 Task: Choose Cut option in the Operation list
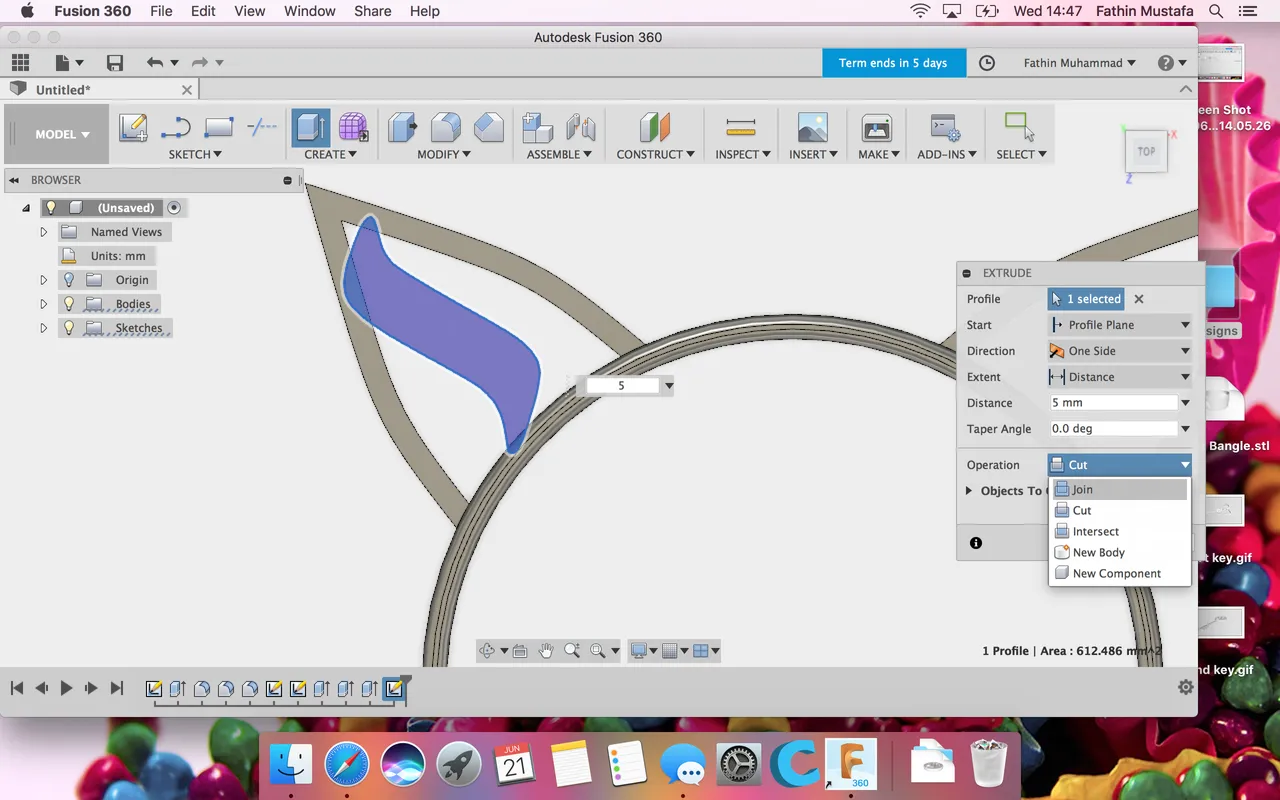click(x=1119, y=510)
